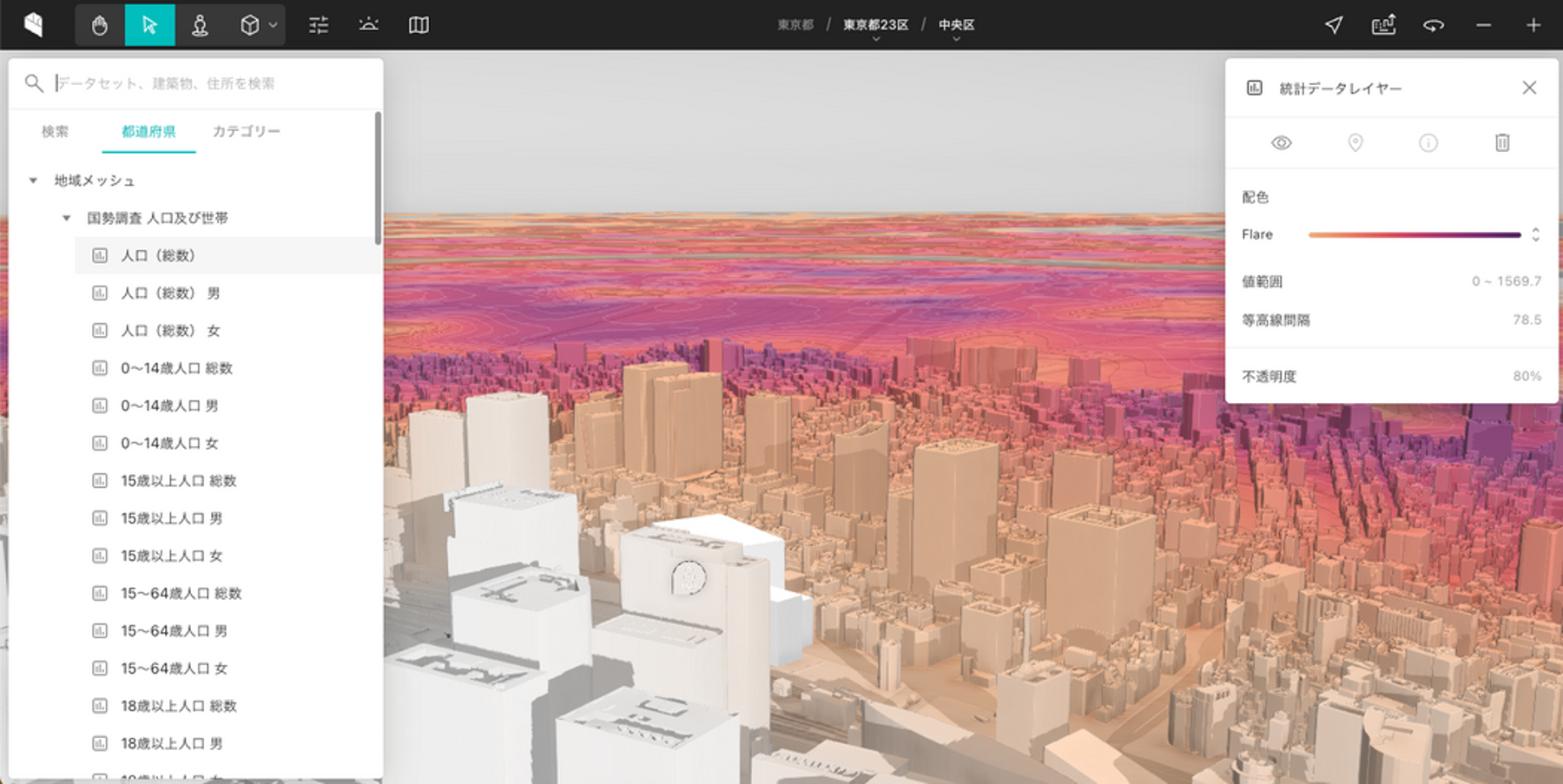The width and height of the screenshot is (1563, 784).
Task: Choose the cube sketch tool
Action: coord(249,25)
